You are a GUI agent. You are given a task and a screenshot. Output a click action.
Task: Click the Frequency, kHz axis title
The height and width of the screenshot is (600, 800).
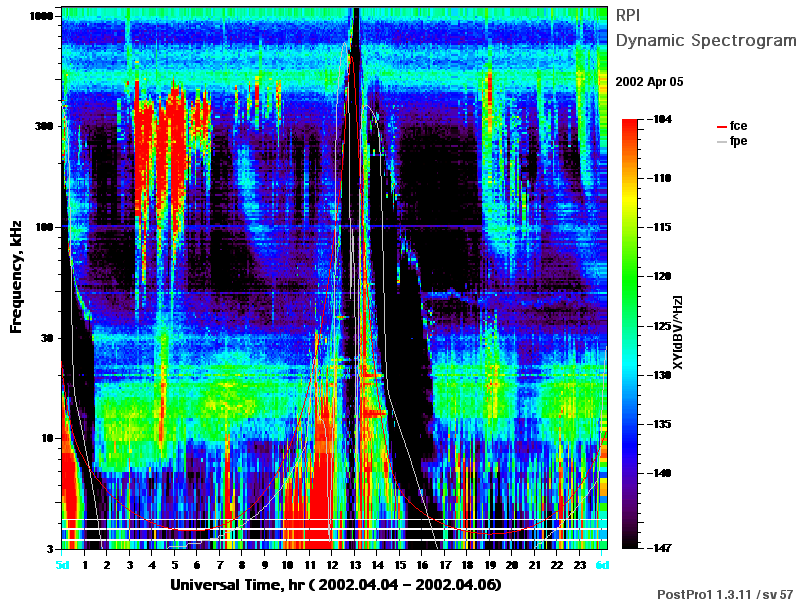tap(16, 277)
